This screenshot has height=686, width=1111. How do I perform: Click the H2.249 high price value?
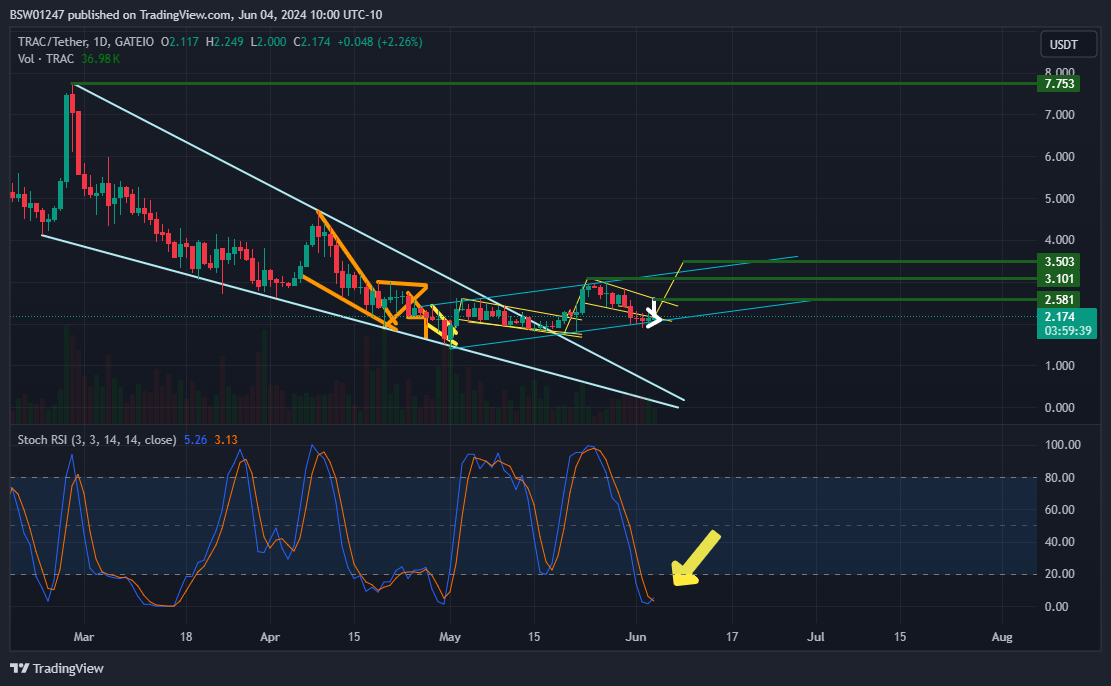(x=225, y=42)
